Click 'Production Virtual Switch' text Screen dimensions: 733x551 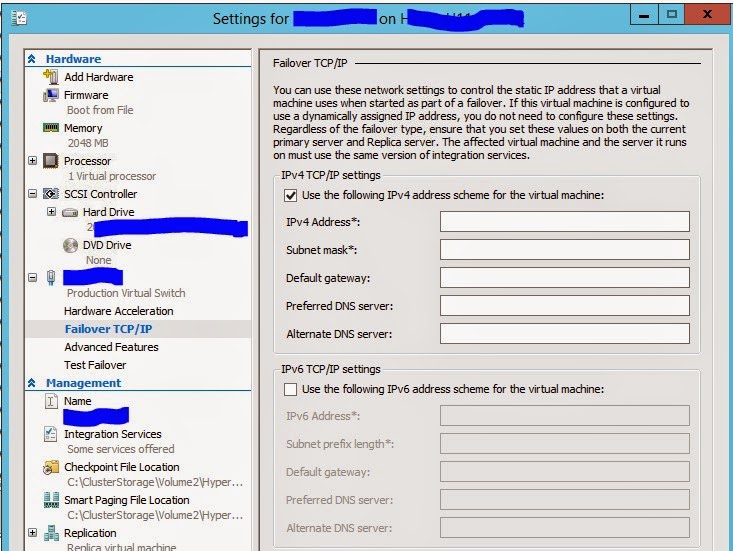[126, 293]
